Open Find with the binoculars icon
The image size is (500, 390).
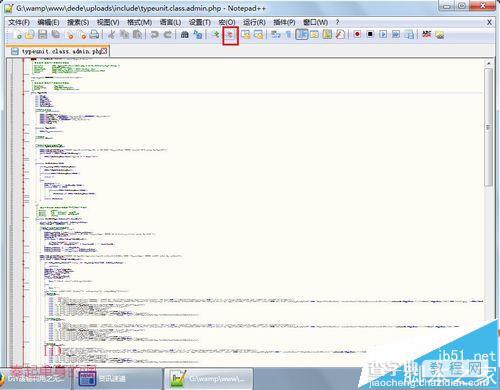184,35
